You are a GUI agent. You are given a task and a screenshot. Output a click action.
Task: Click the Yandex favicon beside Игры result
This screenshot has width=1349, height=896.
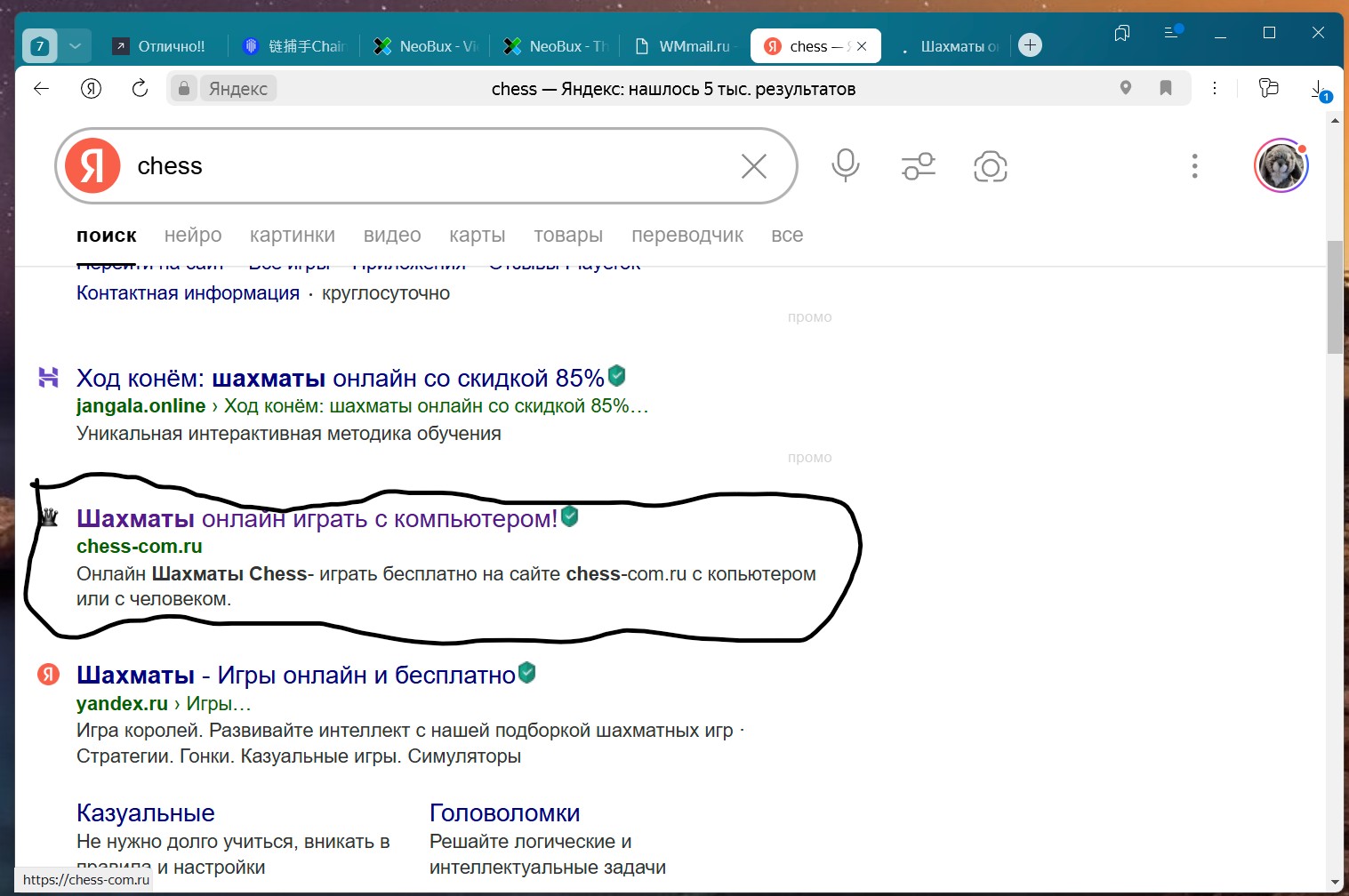click(48, 675)
